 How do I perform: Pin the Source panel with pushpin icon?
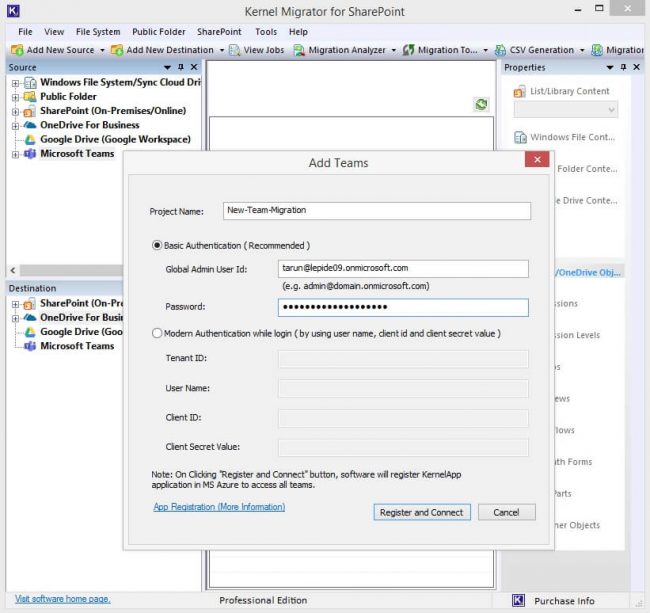click(x=181, y=67)
